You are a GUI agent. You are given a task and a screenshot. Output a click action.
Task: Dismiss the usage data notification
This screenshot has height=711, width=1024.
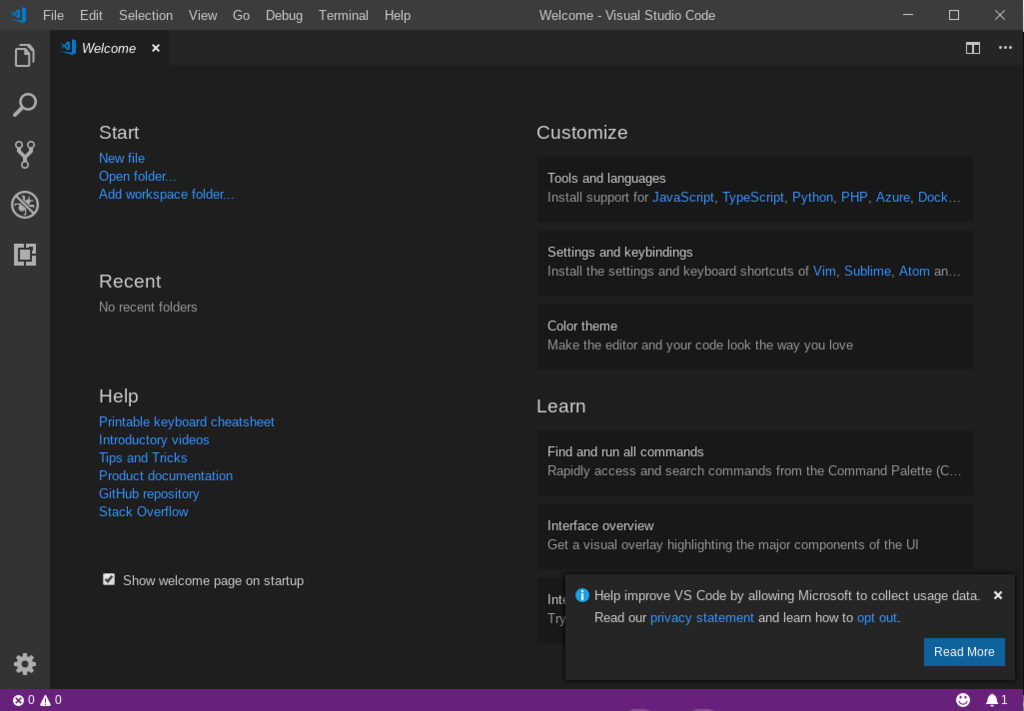click(997, 595)
